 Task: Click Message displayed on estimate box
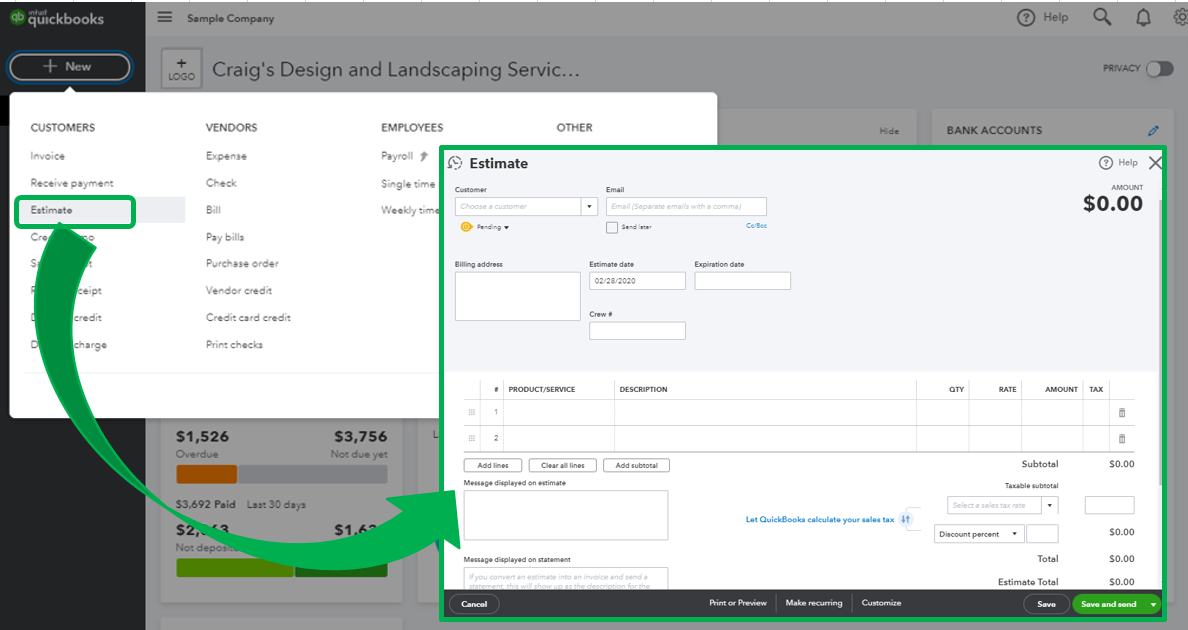(566, 515)
